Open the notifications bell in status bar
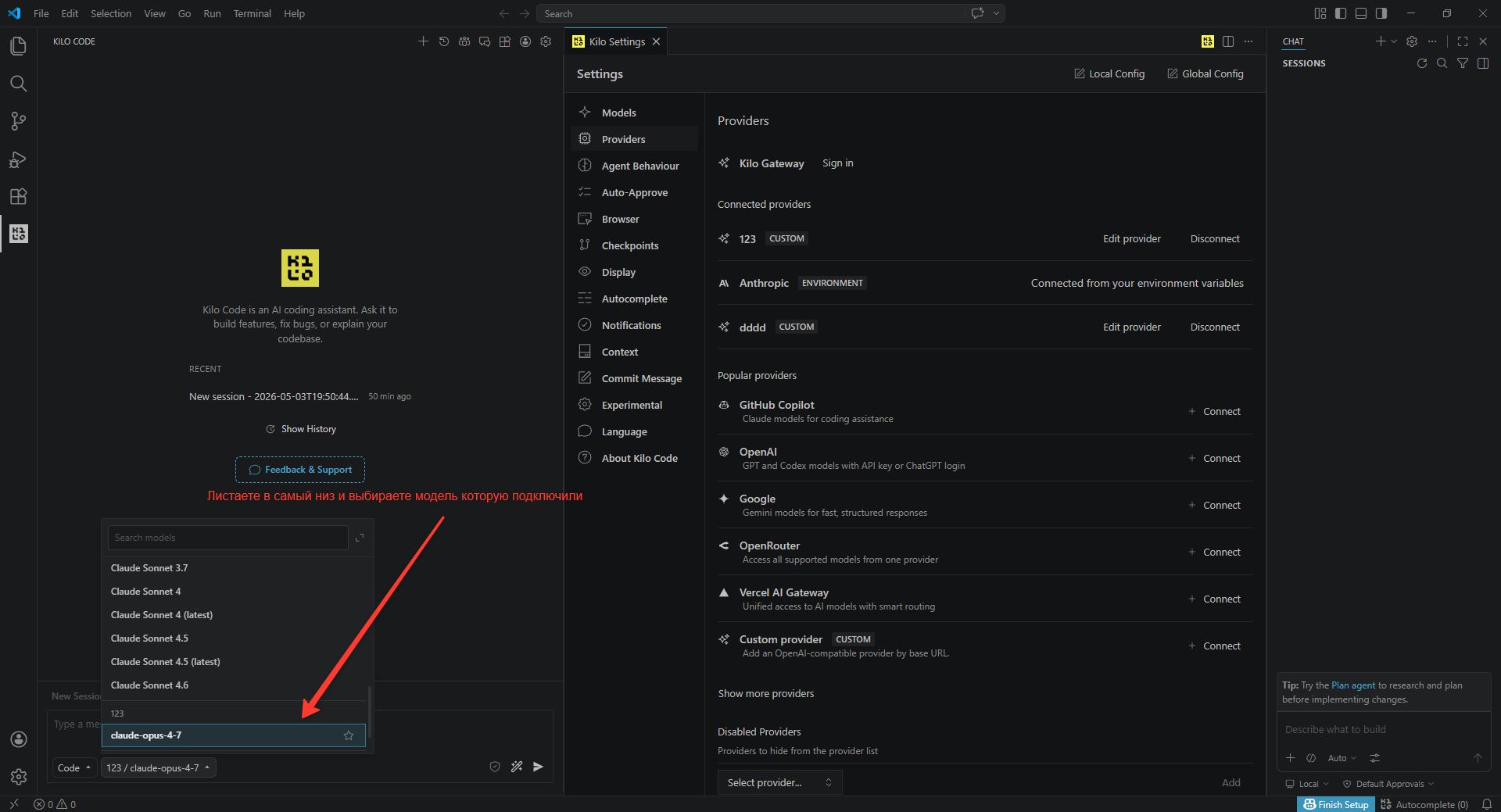 (x=1487, y=804)
